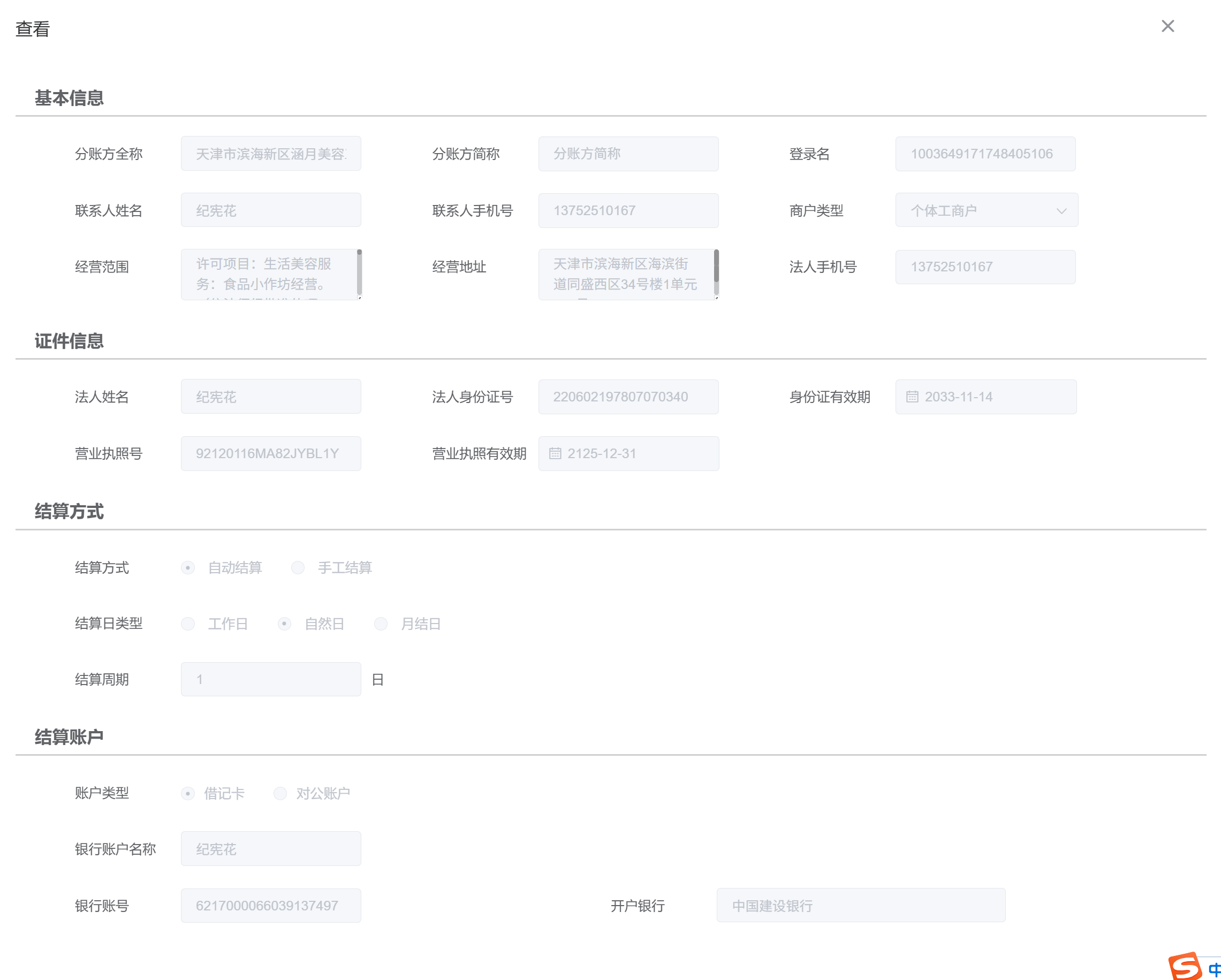The width and height of the screenshot is (1221, 980).
Task: Choose 月结日 settlement day type
Action: pyautogui.click(x=381, y=624)
